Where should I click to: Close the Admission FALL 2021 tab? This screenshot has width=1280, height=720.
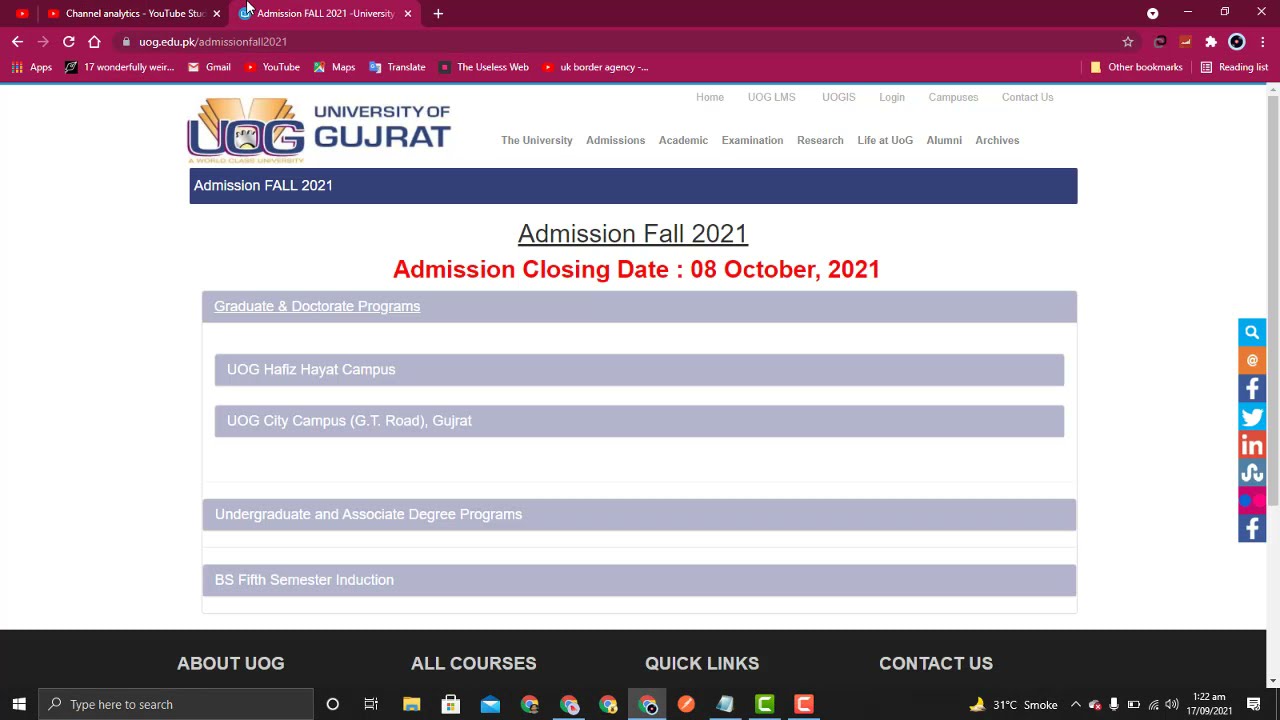[408, 13]
